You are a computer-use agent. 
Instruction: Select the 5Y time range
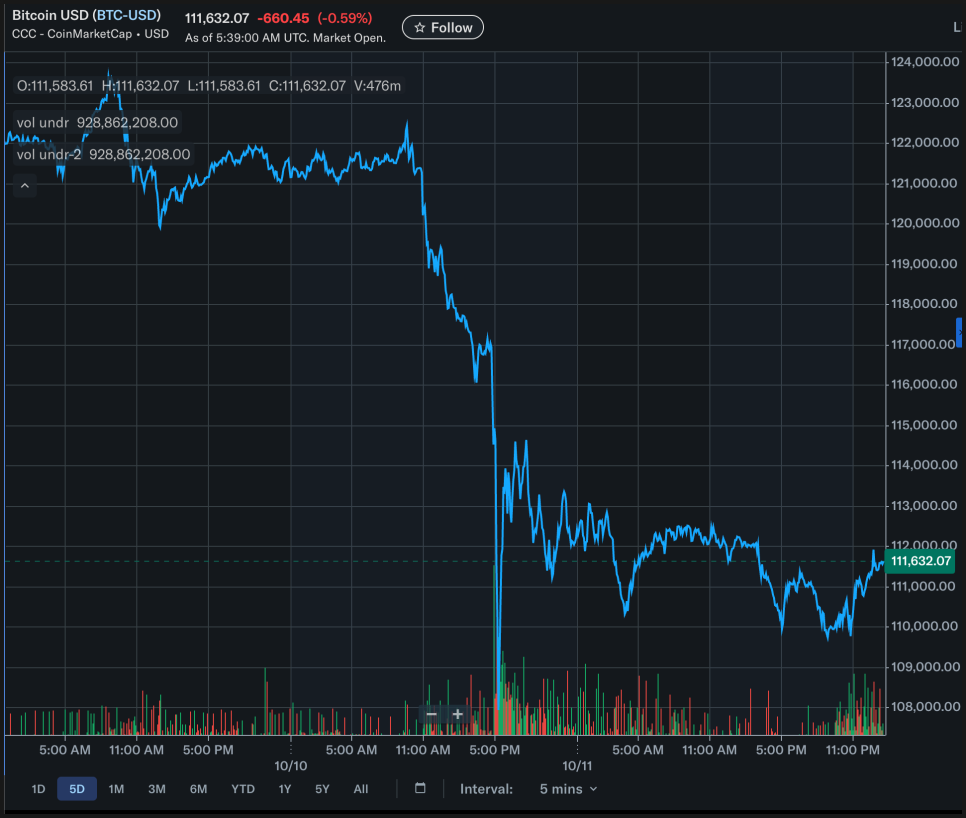322,789
